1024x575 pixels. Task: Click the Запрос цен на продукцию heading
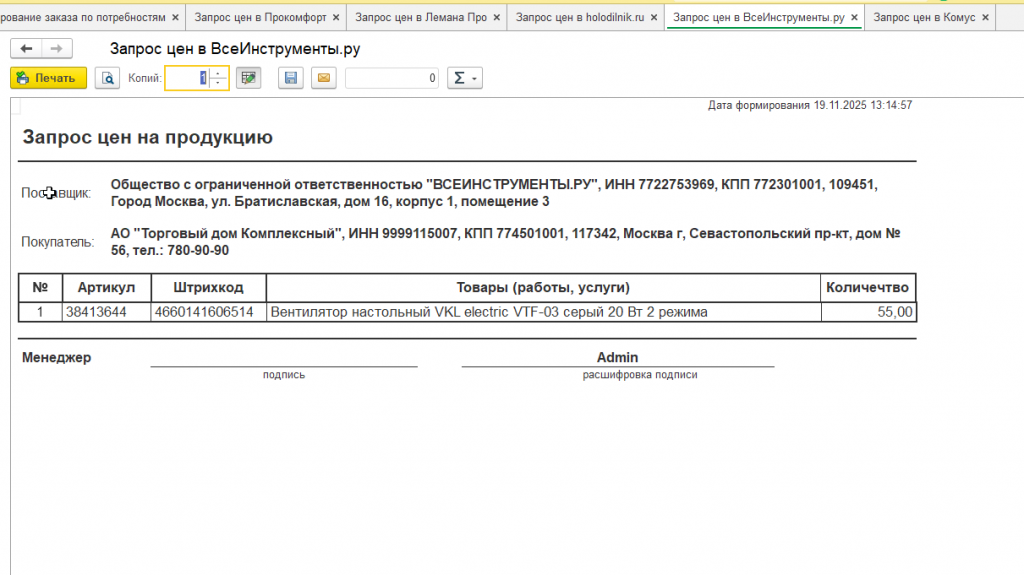pyautogui.click(x=148, y=137)
